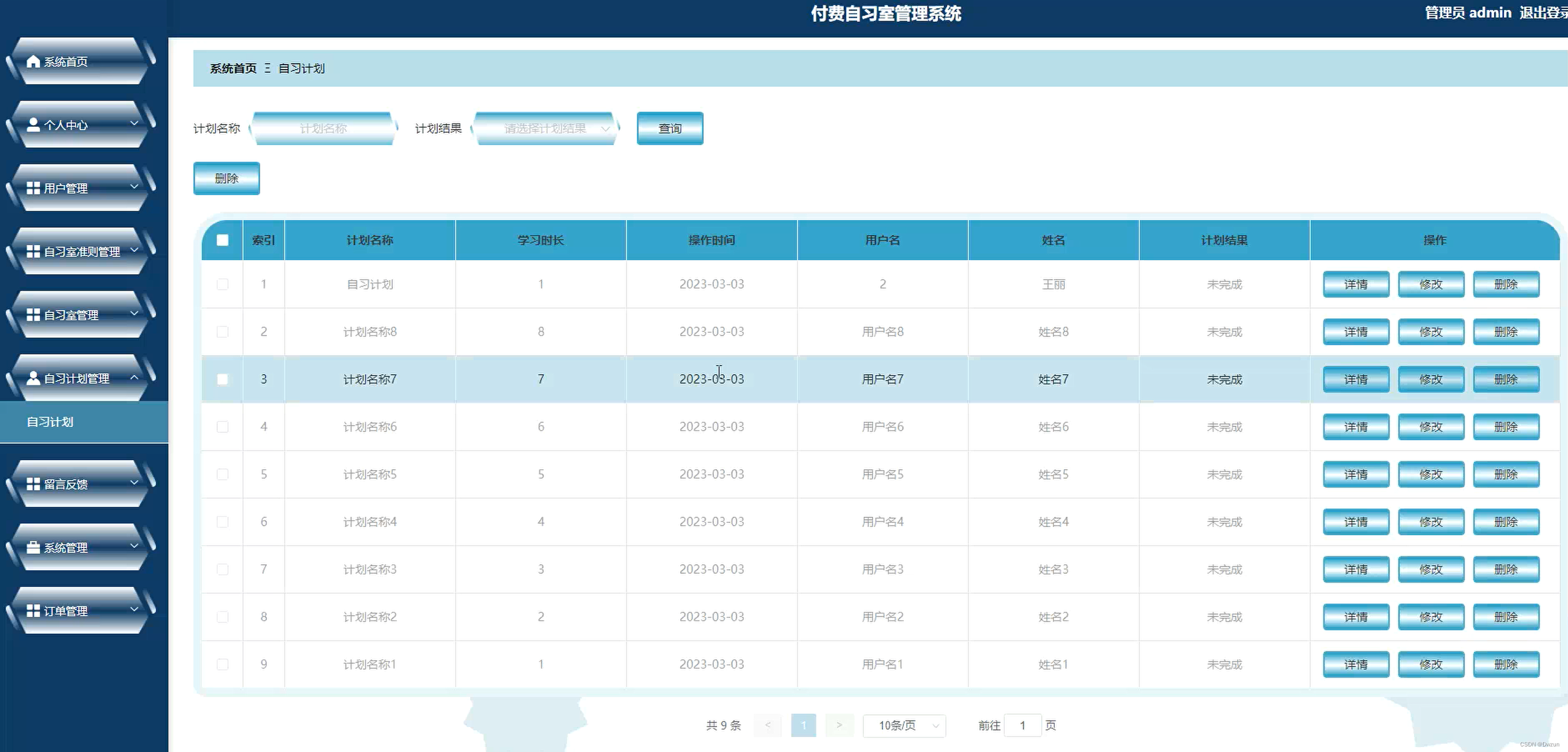Expand the 订单管理 chevron
Image resolution: width=1568 pixels, height=752 pixels.
[x=135, y=609]
